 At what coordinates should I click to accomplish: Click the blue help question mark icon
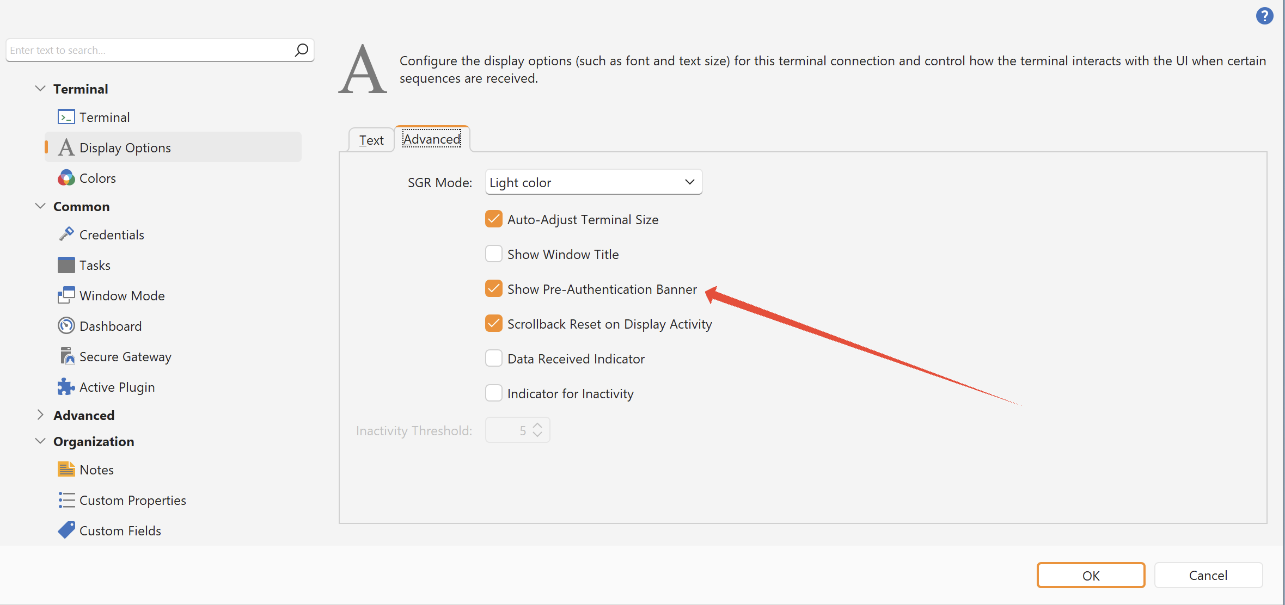pyautogui.click(x=1264, y=15)
